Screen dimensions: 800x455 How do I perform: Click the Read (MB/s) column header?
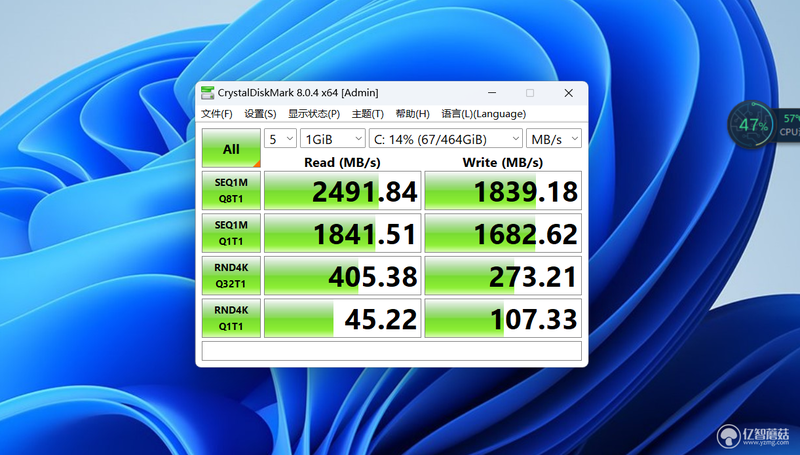click(342, 162)
